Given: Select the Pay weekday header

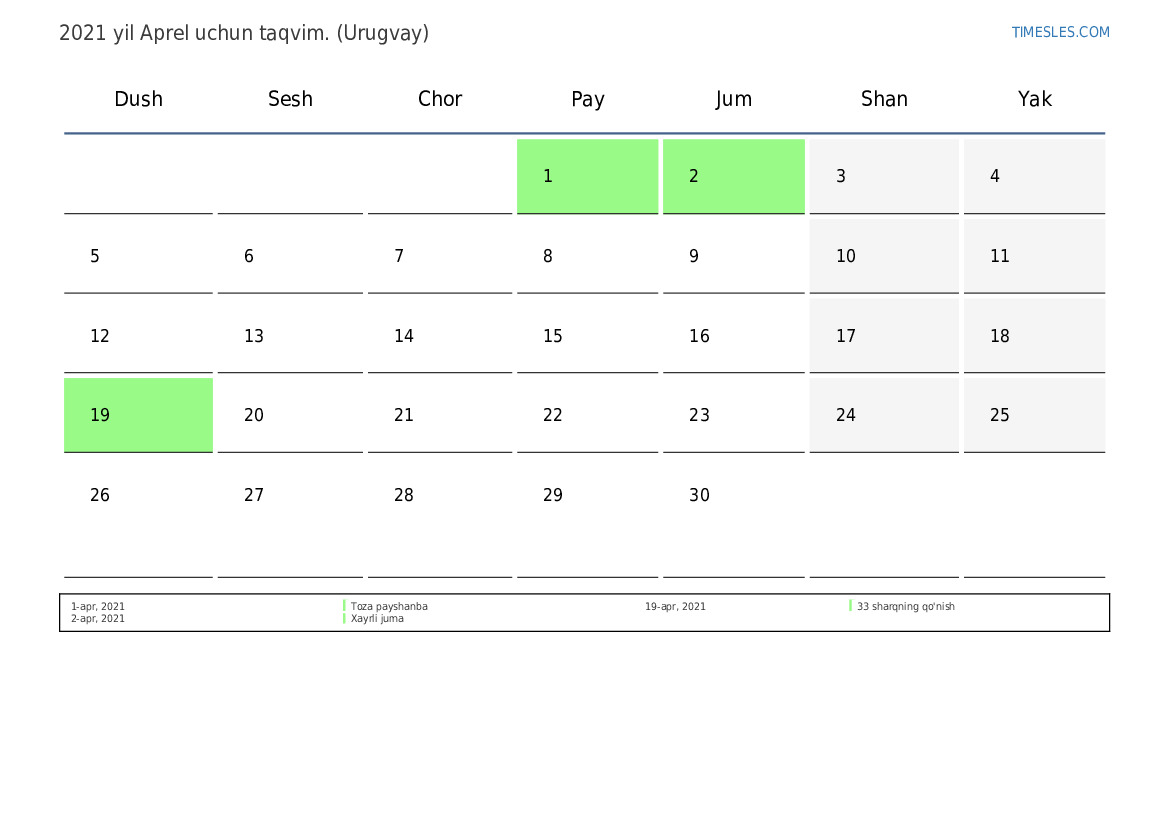Looking at the screenshot, I should 587,99.
